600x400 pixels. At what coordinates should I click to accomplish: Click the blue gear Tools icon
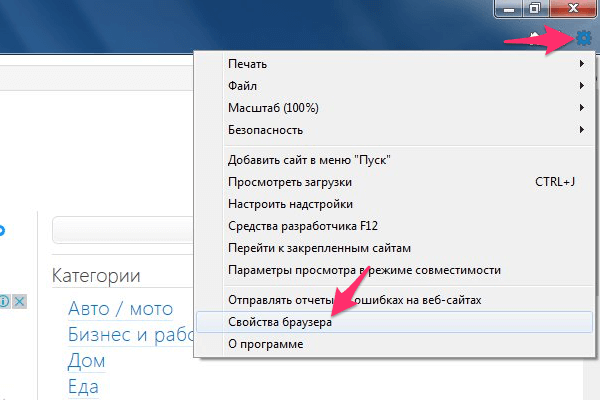[x=583, y=38]
